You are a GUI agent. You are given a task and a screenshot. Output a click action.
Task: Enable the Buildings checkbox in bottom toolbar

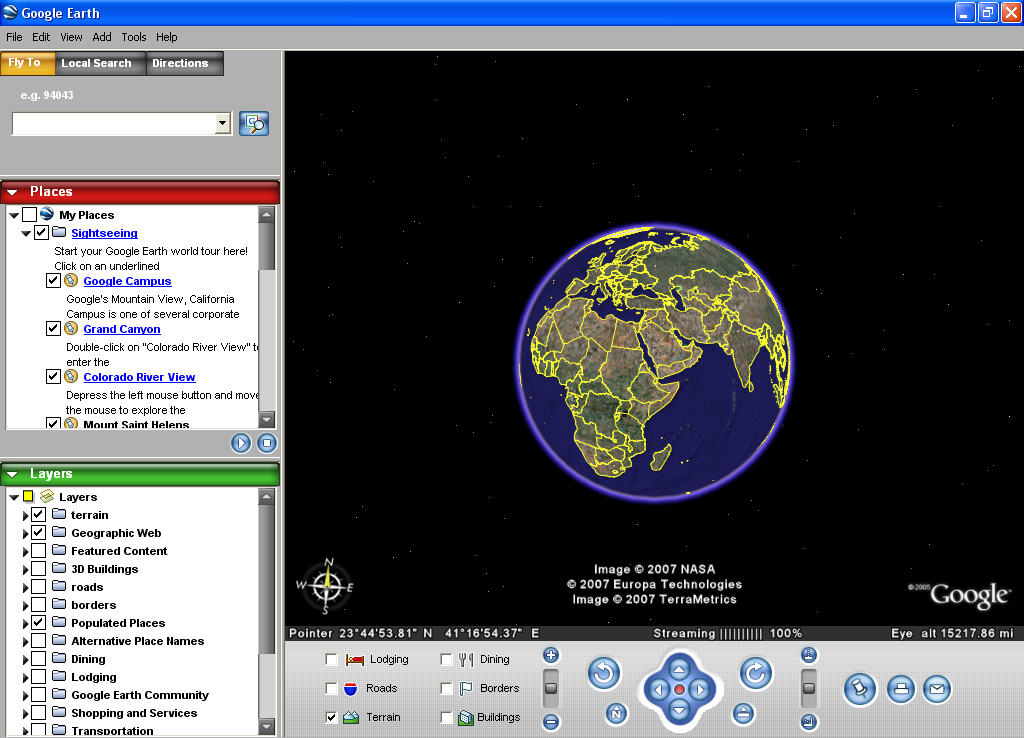[x=446, y=717]
